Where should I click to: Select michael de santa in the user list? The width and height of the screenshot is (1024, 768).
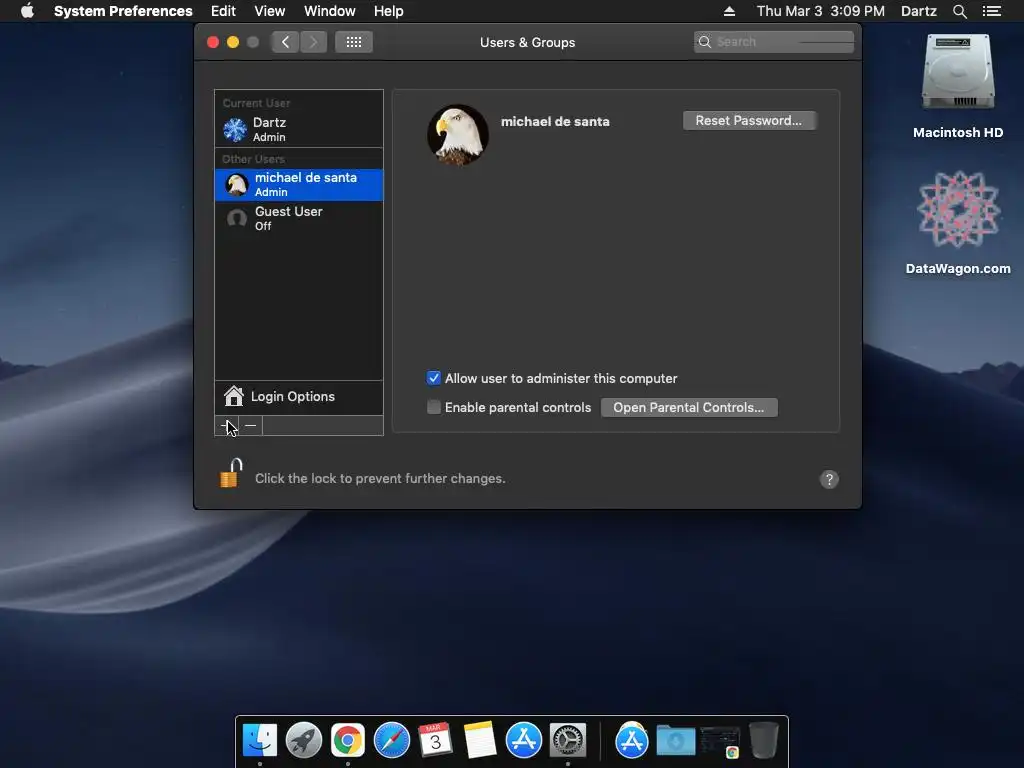click(x=299, y=185)
